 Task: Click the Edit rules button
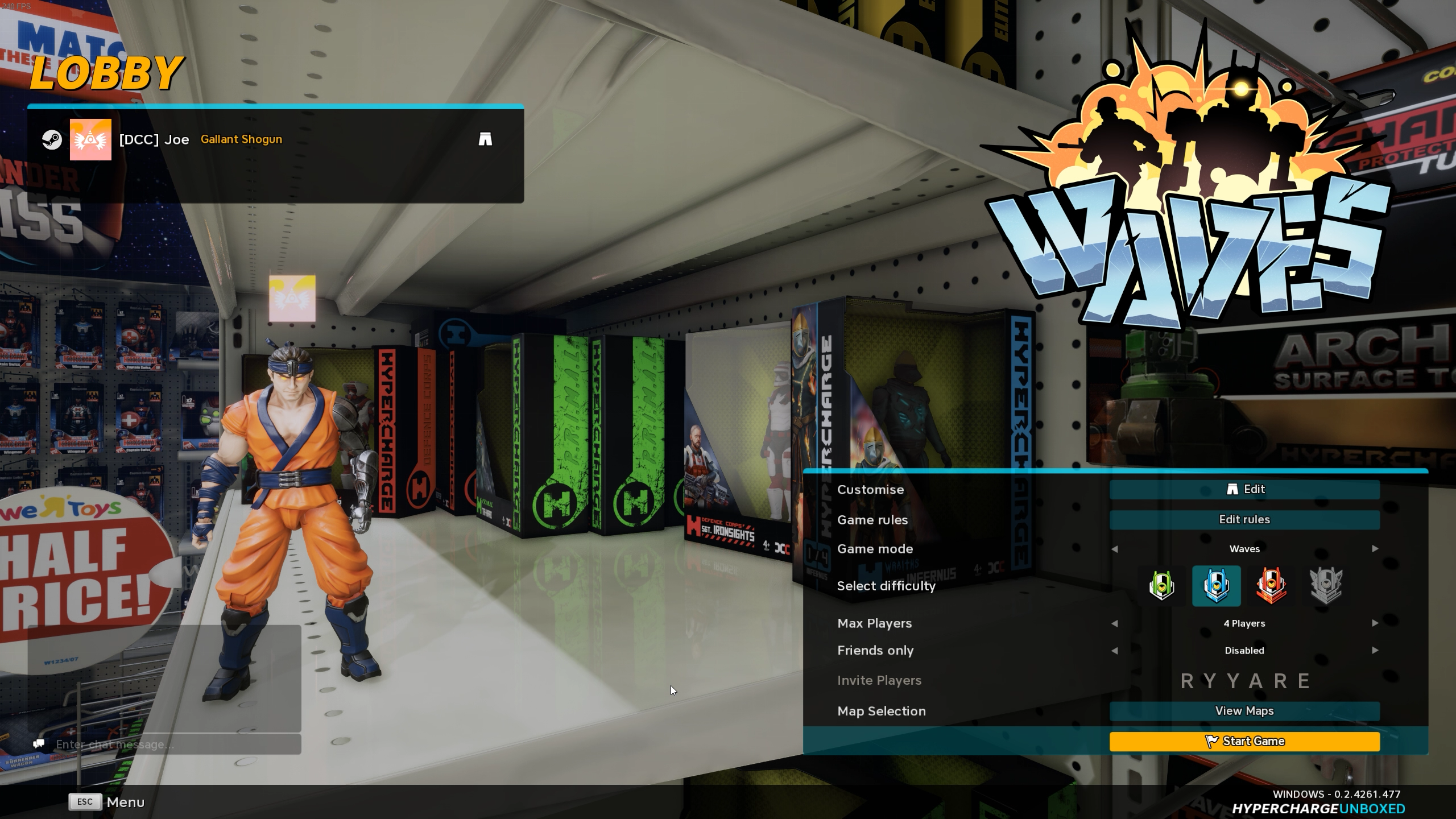point(1243,518)
